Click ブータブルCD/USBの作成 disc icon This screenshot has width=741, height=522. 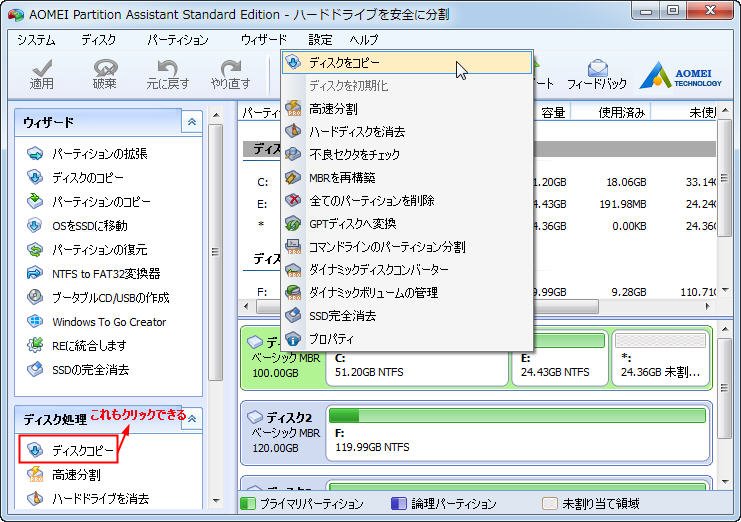point(35,297)
